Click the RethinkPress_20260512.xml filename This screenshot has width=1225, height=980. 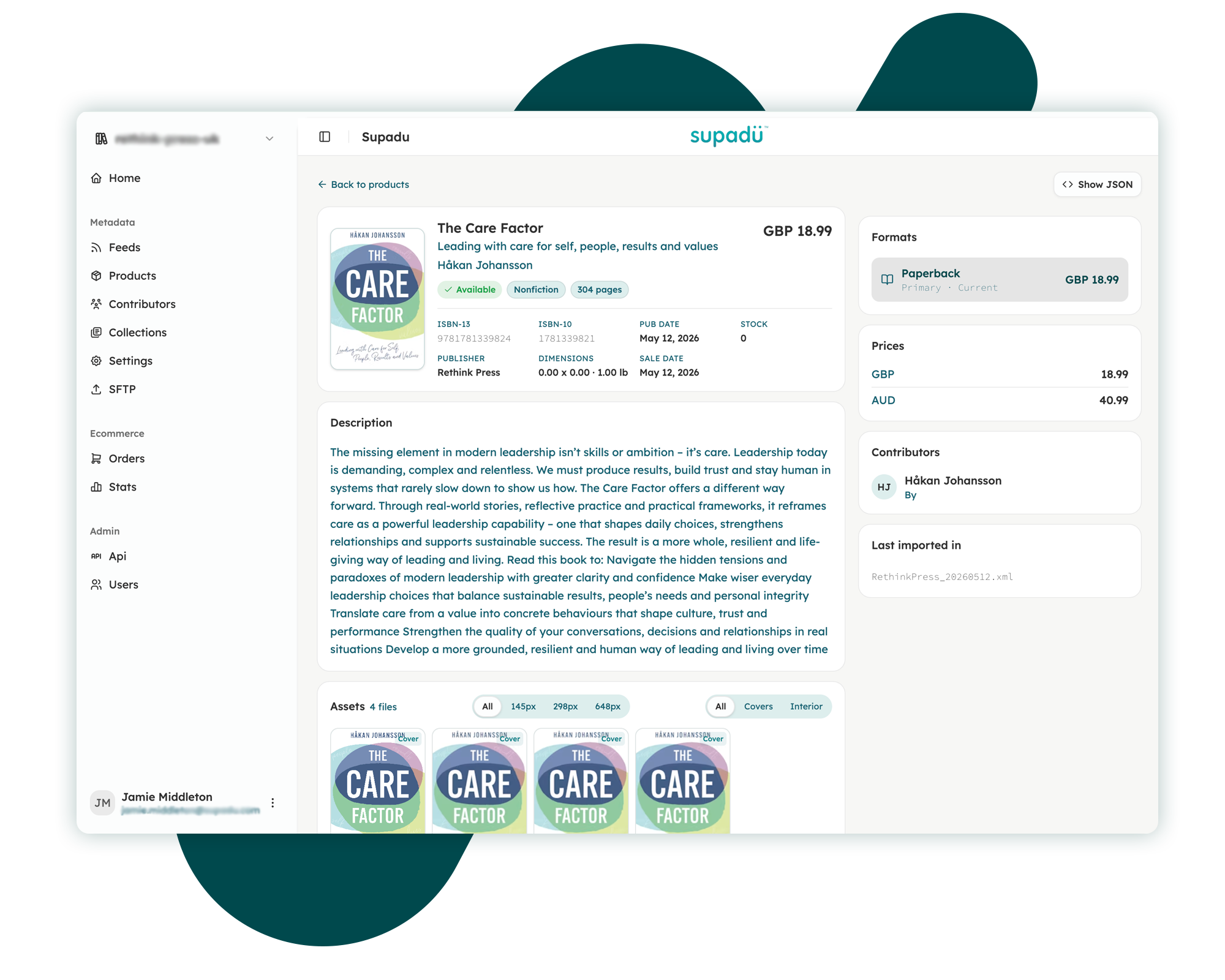[x=942, y=577]
